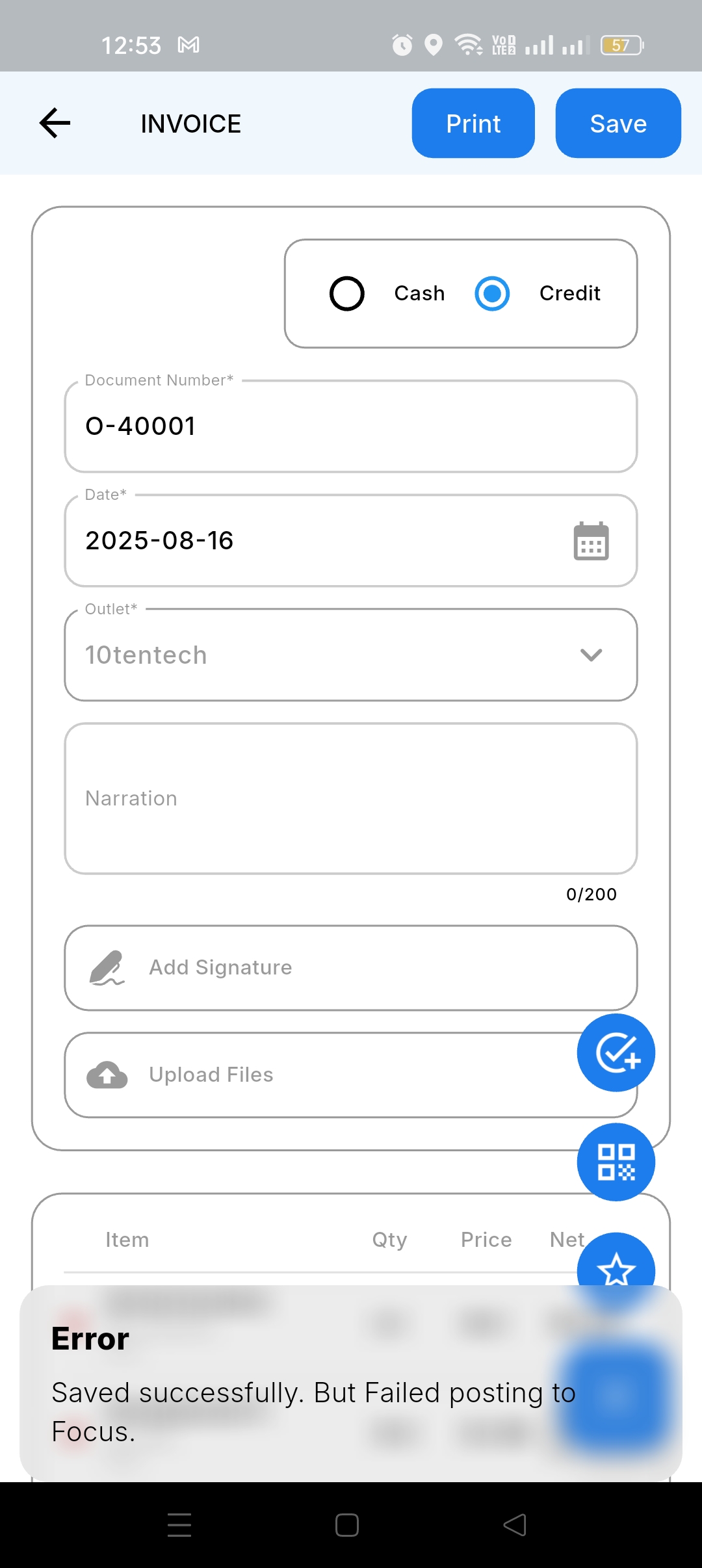Select the Cash payment option
The image size is (702, 1568).
click(347, 294)
